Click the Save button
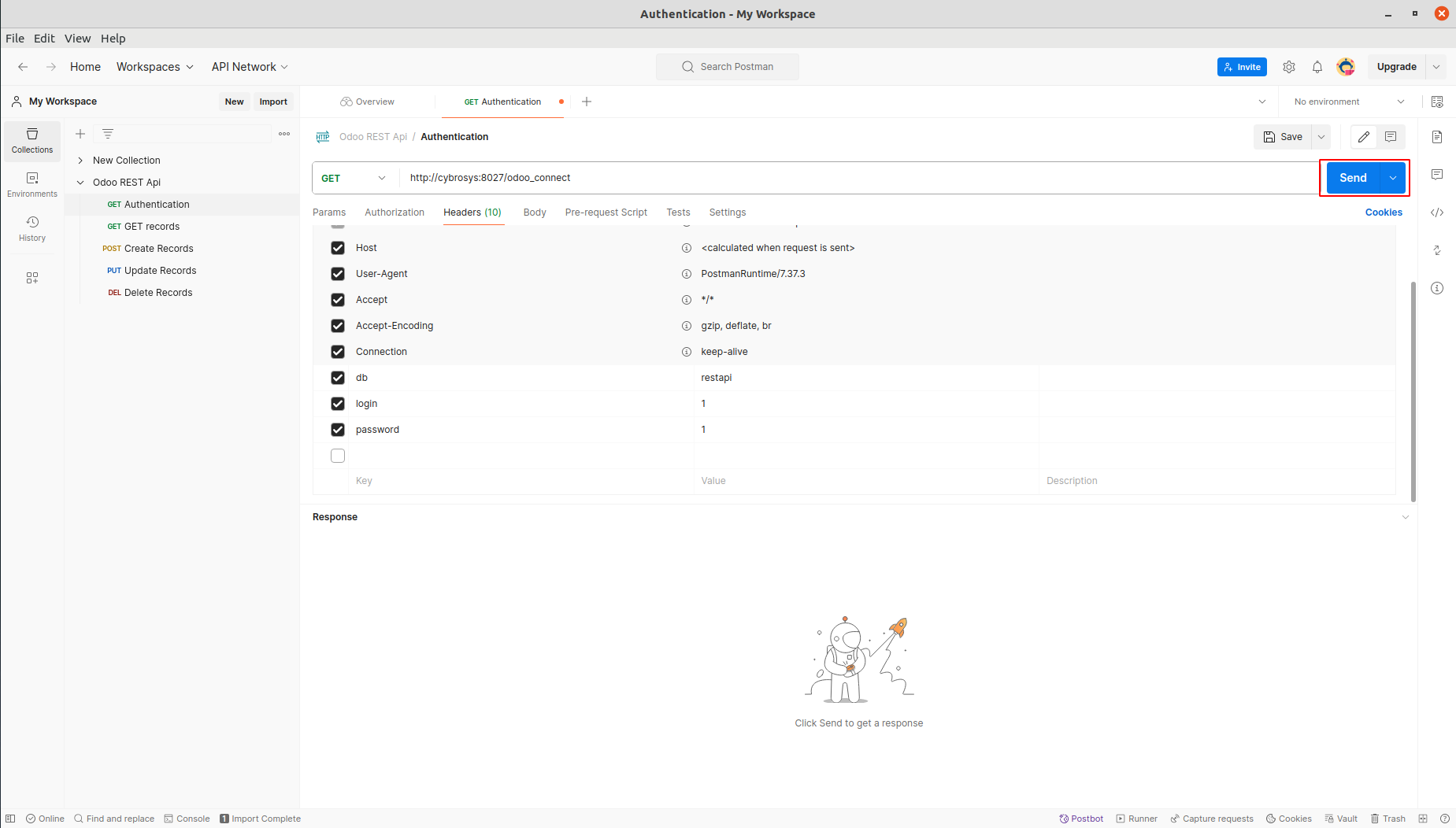Screen dimensions: 1456x828 coord(1283,137)
